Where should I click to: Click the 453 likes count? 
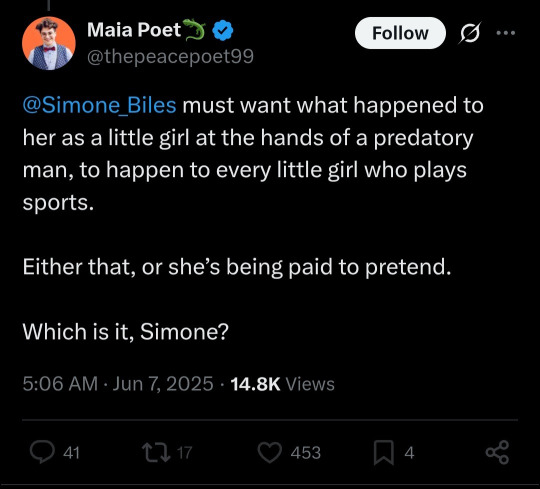[x=306, y=452]
